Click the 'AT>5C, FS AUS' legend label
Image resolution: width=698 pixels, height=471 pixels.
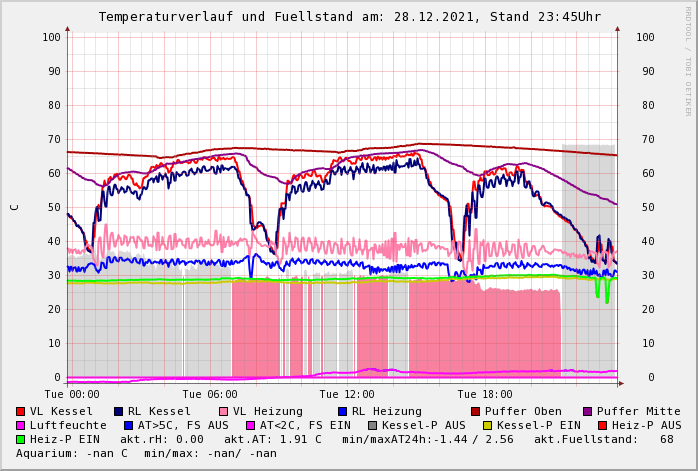coord(183,425)
